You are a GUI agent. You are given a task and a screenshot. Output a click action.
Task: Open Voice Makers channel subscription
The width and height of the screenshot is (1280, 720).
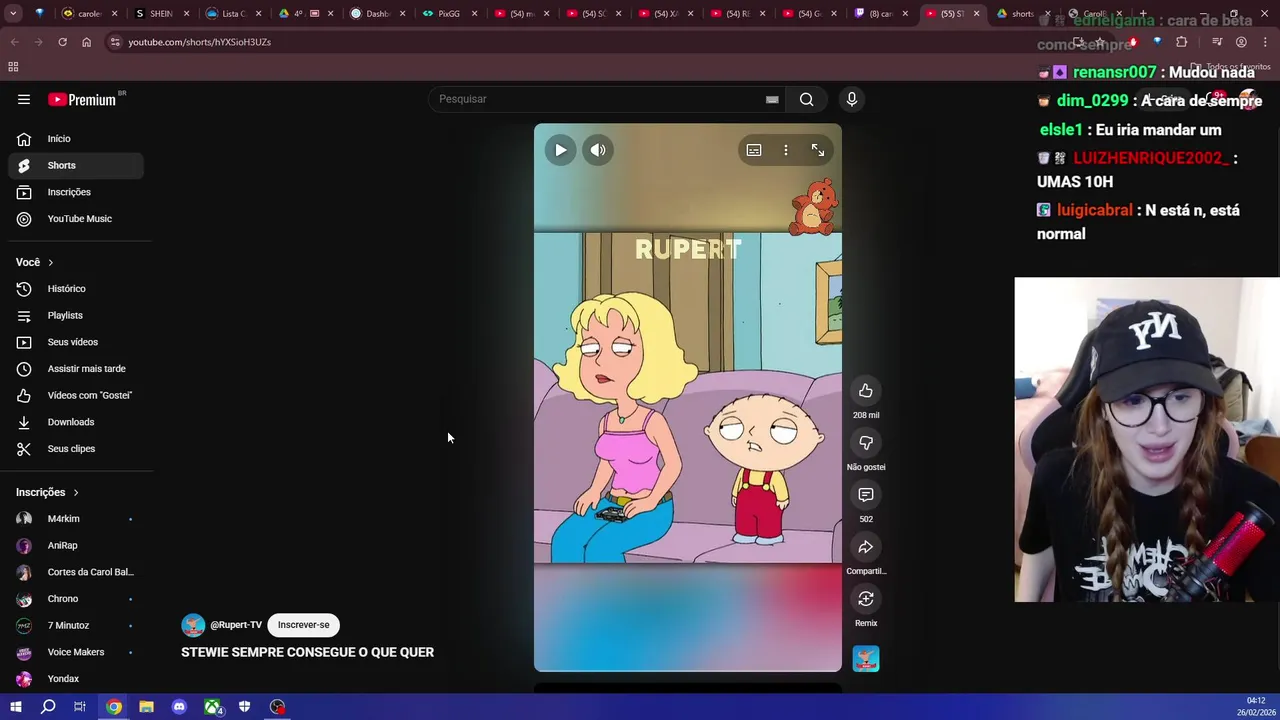[x=76, y=652]
